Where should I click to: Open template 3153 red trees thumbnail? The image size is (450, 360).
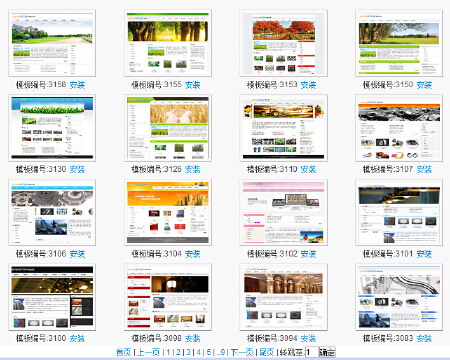[283, 43]
